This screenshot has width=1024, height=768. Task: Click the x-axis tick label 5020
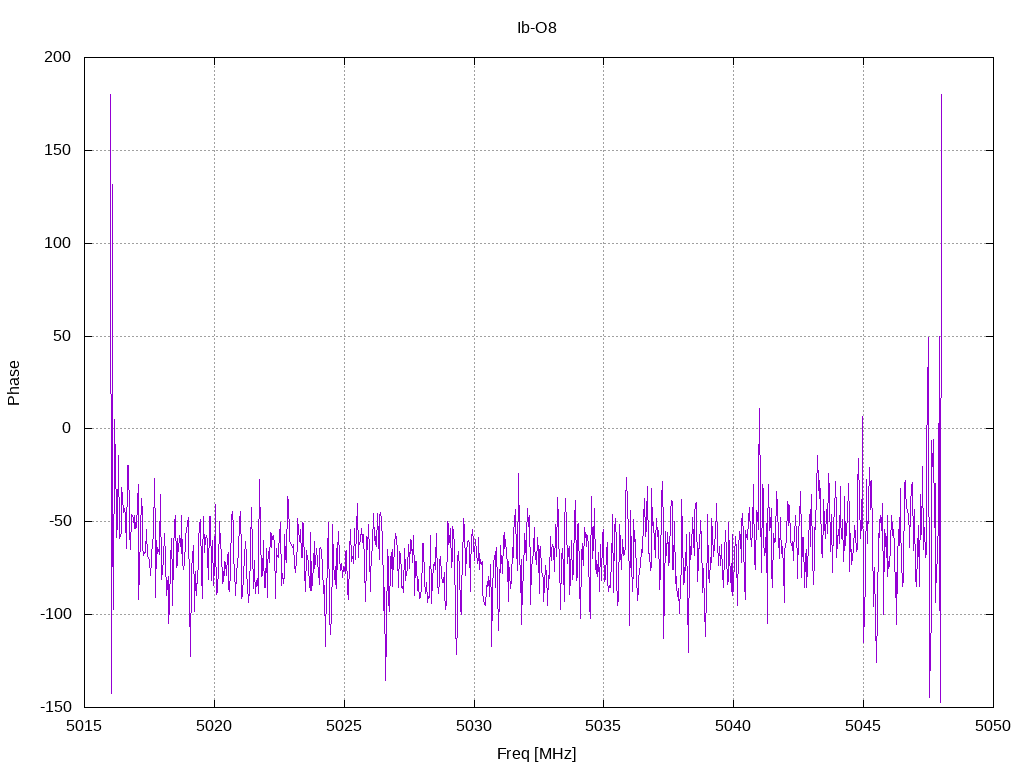coord(214,726)
